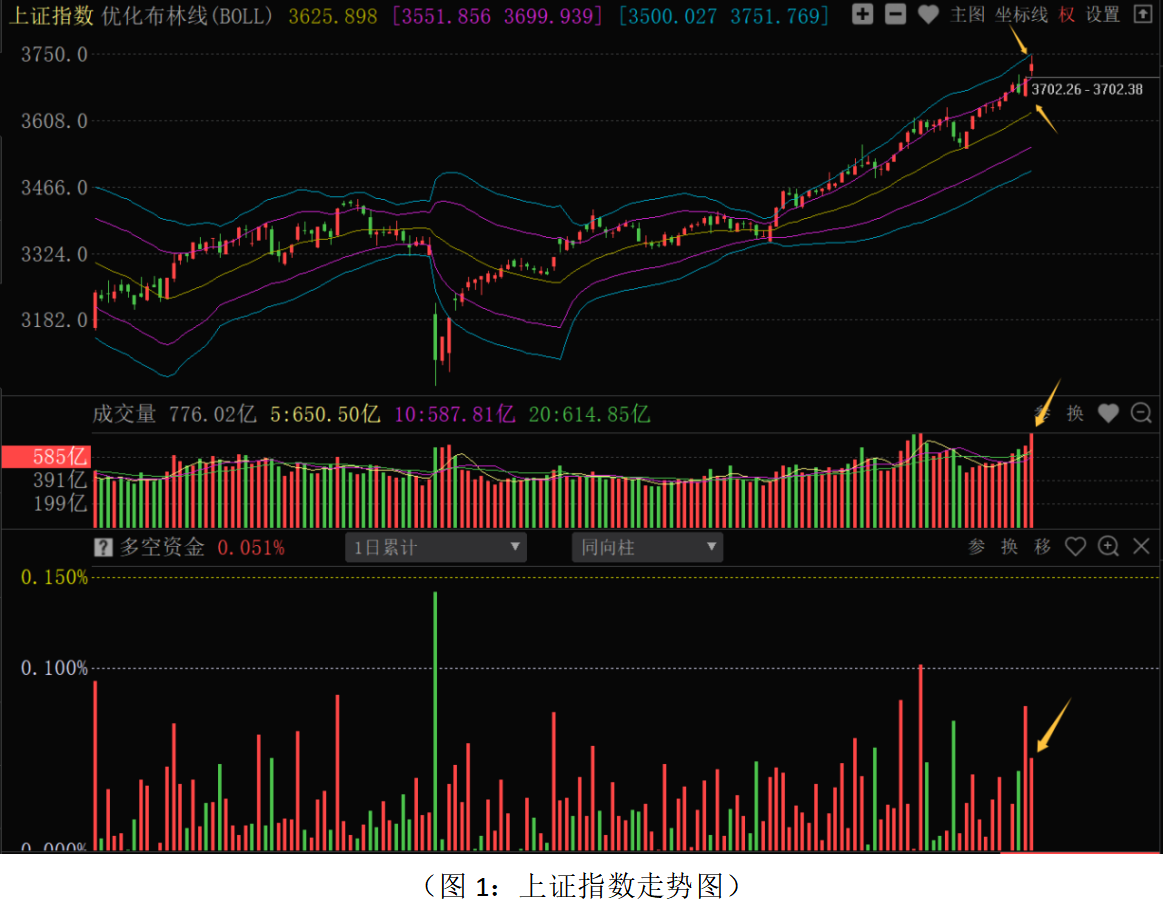Click the 10-day volume average 10:587.81亿

coord(454,414)
